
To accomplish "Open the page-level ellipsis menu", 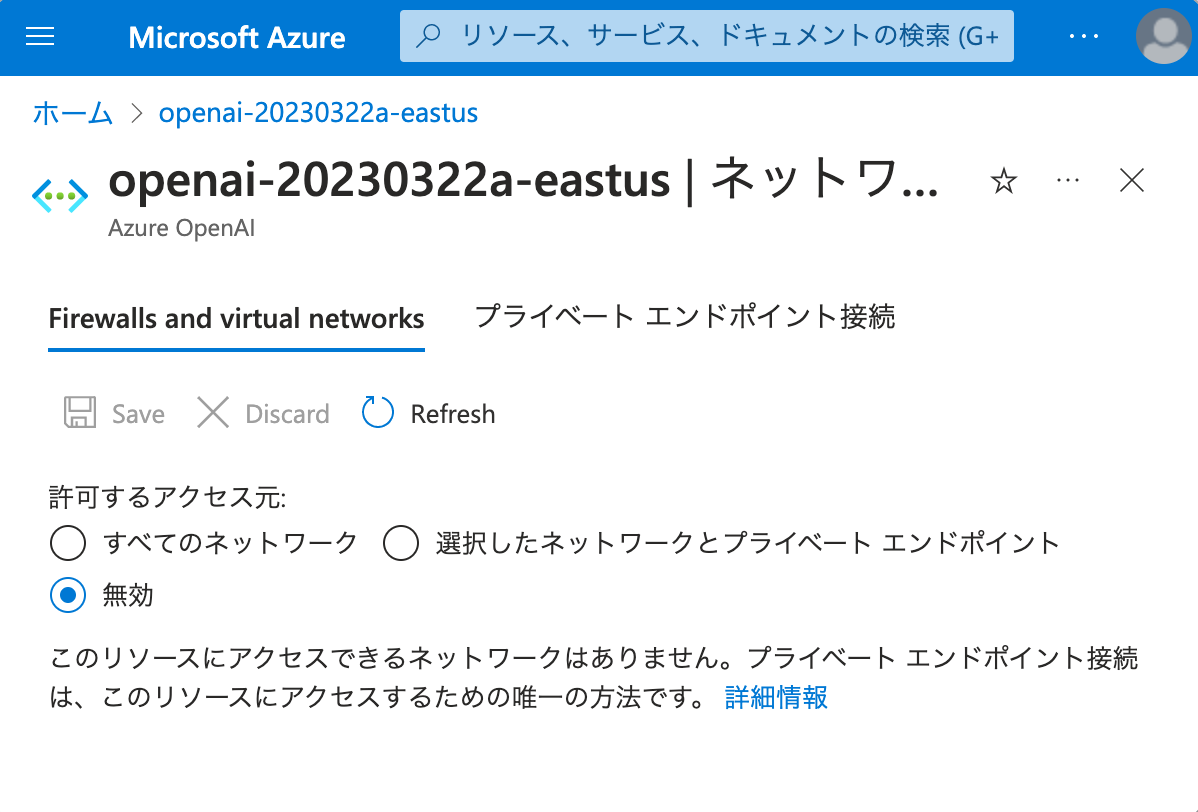I will pos(1067,180).
